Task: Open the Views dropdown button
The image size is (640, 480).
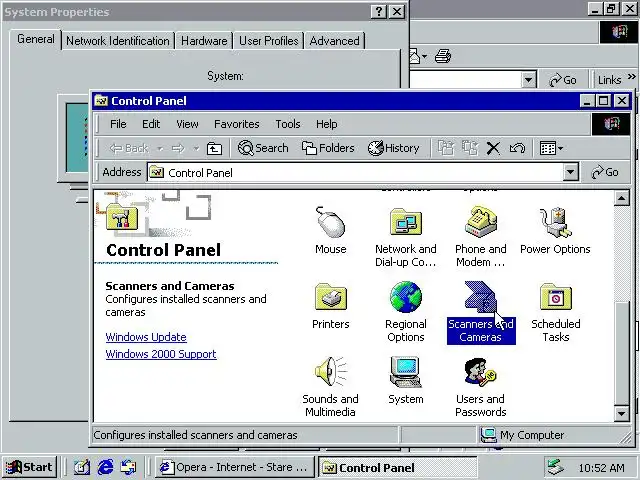Action: coord(551,148)
